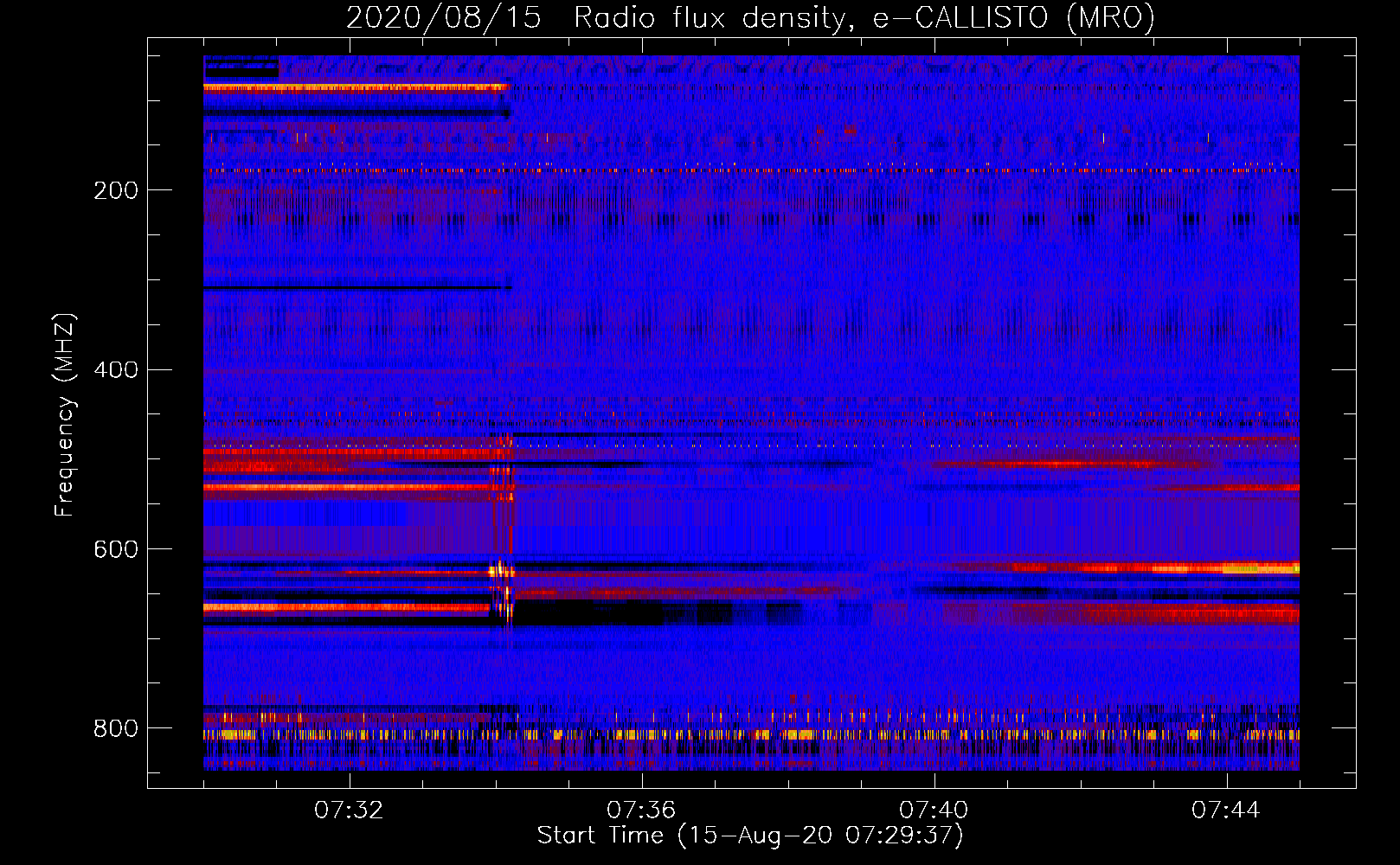Click the 'Frequency (MHZ)' y-axis label

65,415
